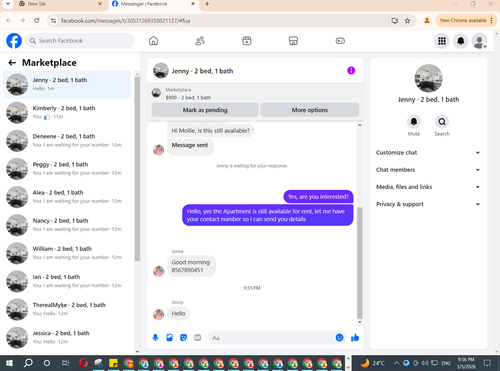500x371 pixels.
Task: Open Peggy - 2 bed, 1 bath chat
Action: [67, 169]
